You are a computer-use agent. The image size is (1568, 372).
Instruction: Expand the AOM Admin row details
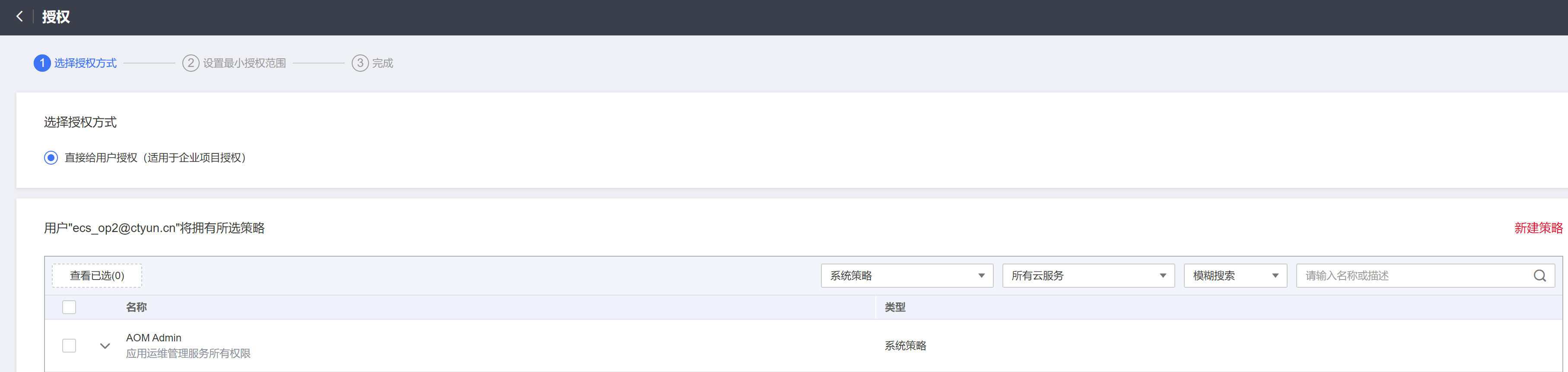click(x=105, y=346)
